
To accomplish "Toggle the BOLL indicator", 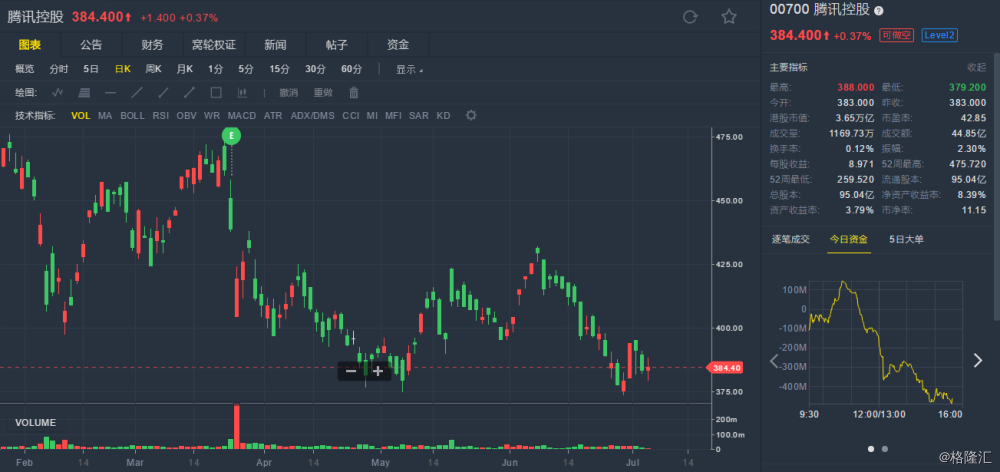I will click(x=133, y=115).
